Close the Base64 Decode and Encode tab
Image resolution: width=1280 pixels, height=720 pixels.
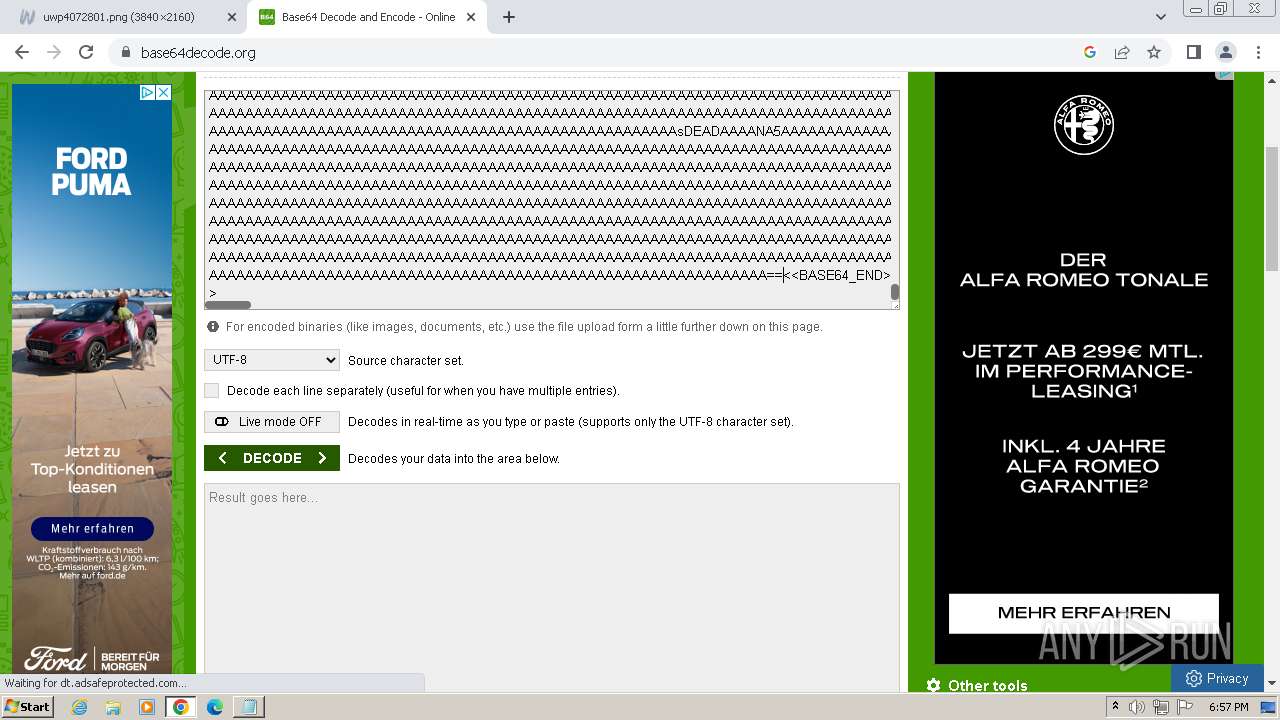tap(471, 17)
